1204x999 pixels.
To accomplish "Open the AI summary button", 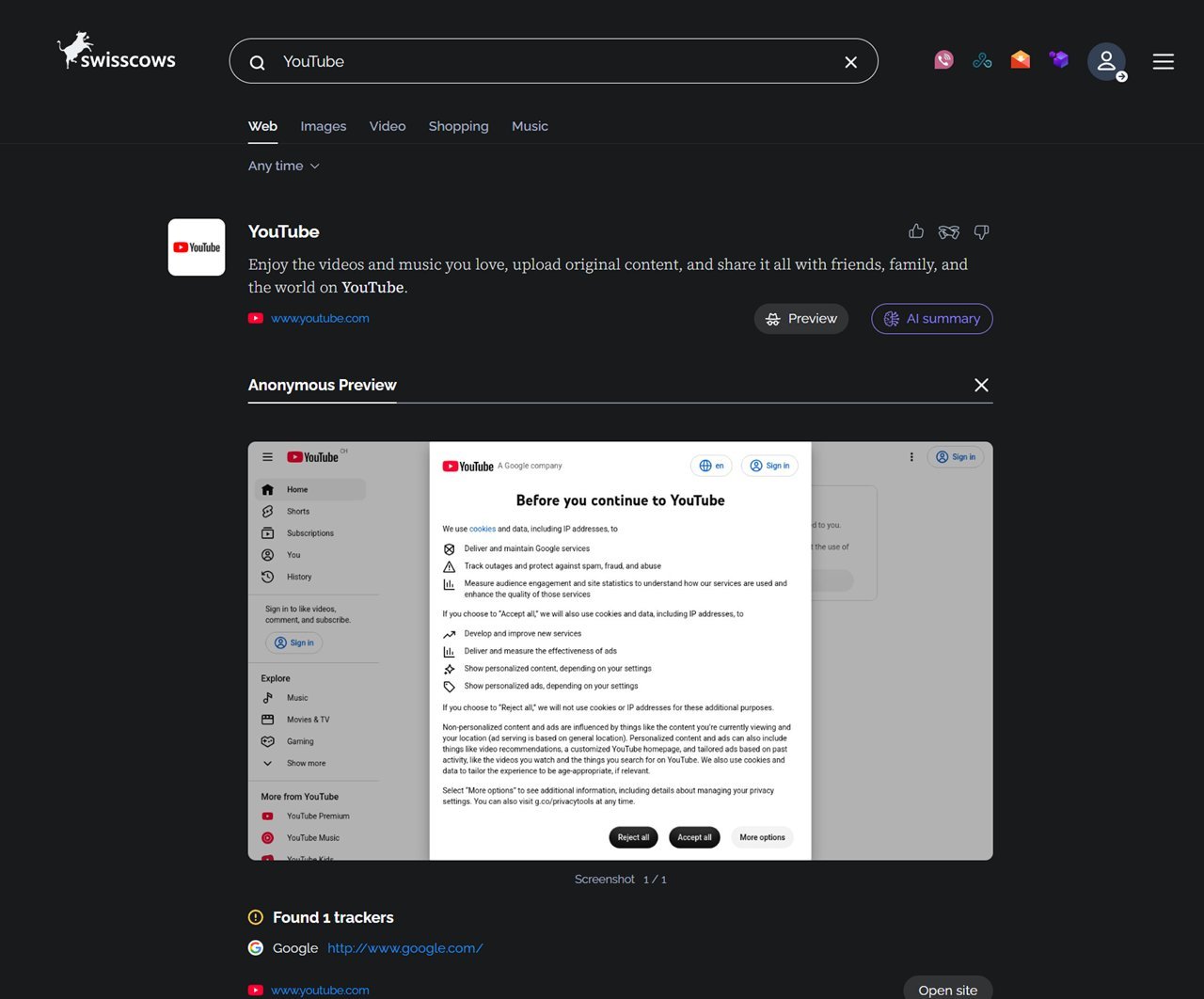I will tap(932, 319).
